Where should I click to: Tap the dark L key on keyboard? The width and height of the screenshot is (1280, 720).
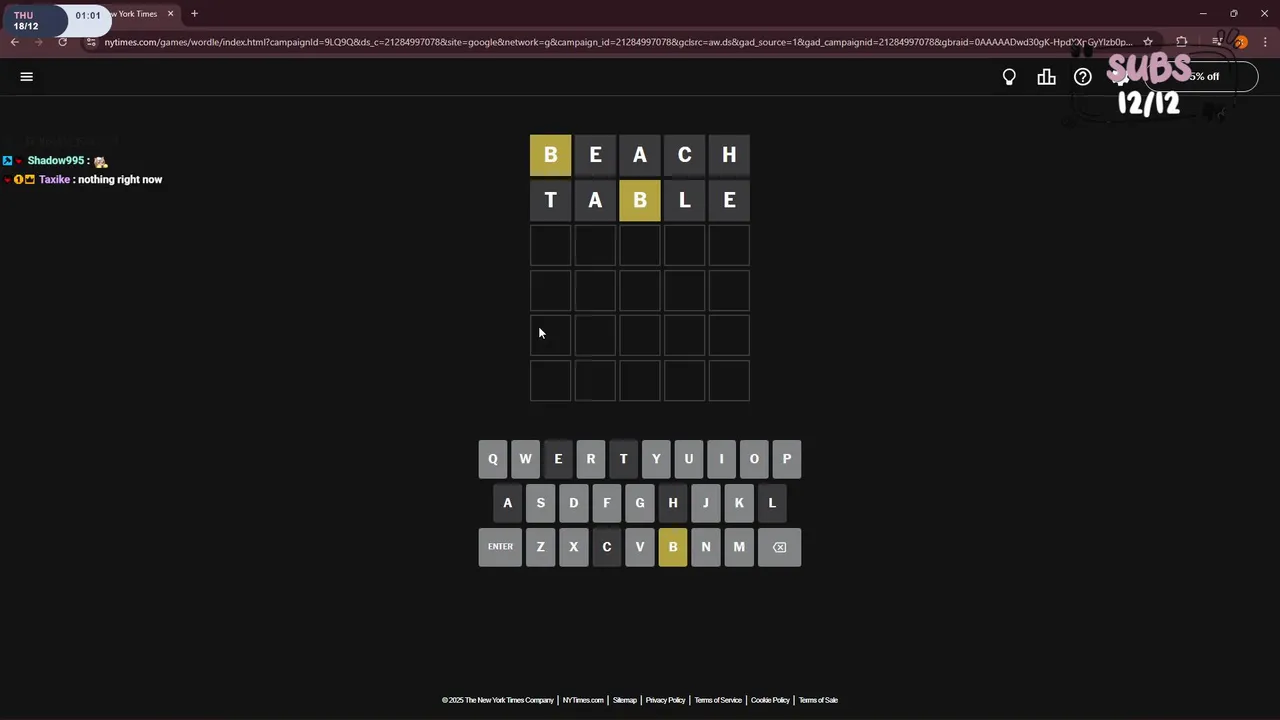pyautogui.click(x=772, y=503)
